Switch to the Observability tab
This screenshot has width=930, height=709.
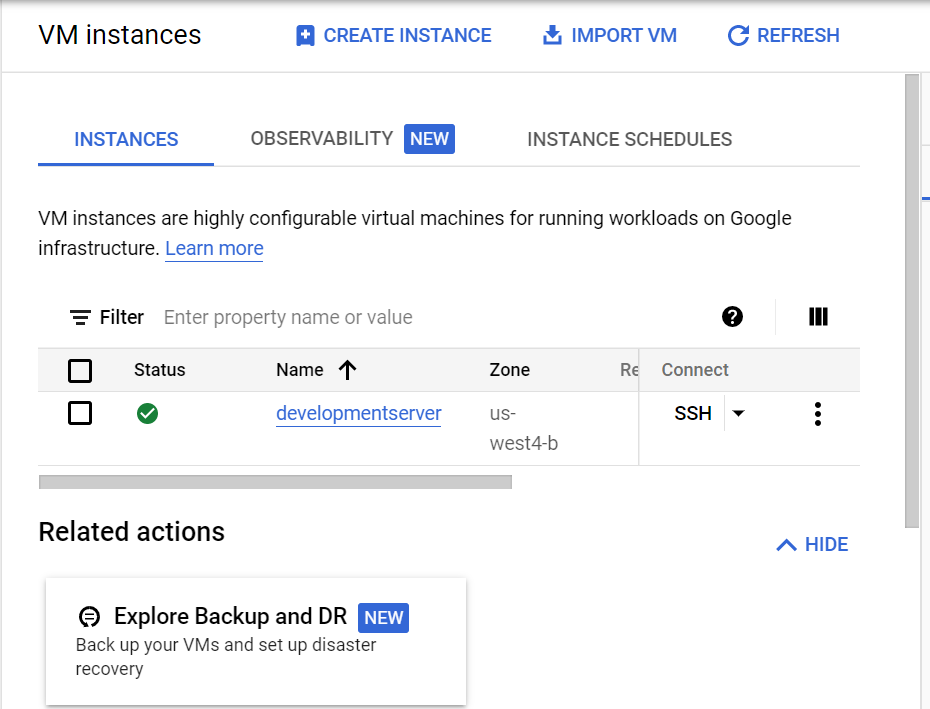click(352, 139)
